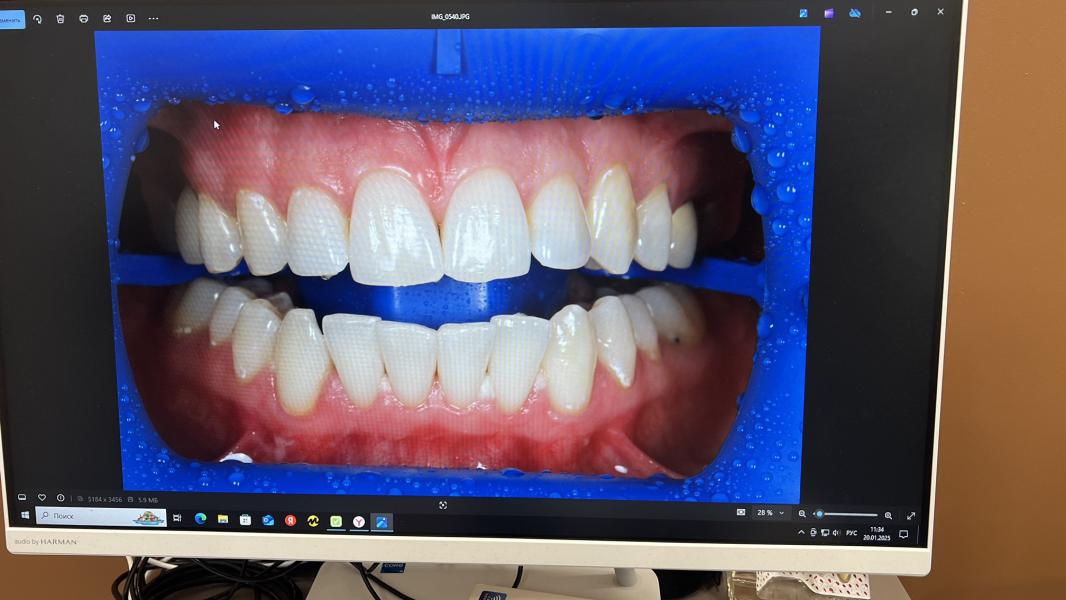Open the 28 % zoom dropdown
The width and height of the screenshot is (1066, 600).
click(x=770, y=513)
